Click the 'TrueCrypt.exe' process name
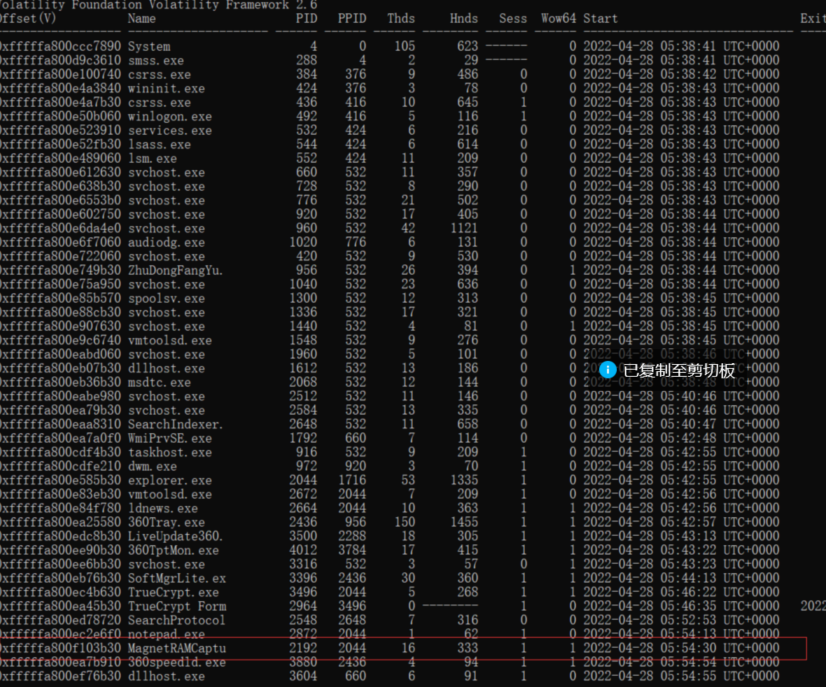The height and width of the screenshot is (687, 826). pyautogui.click(x=173, y=592)
